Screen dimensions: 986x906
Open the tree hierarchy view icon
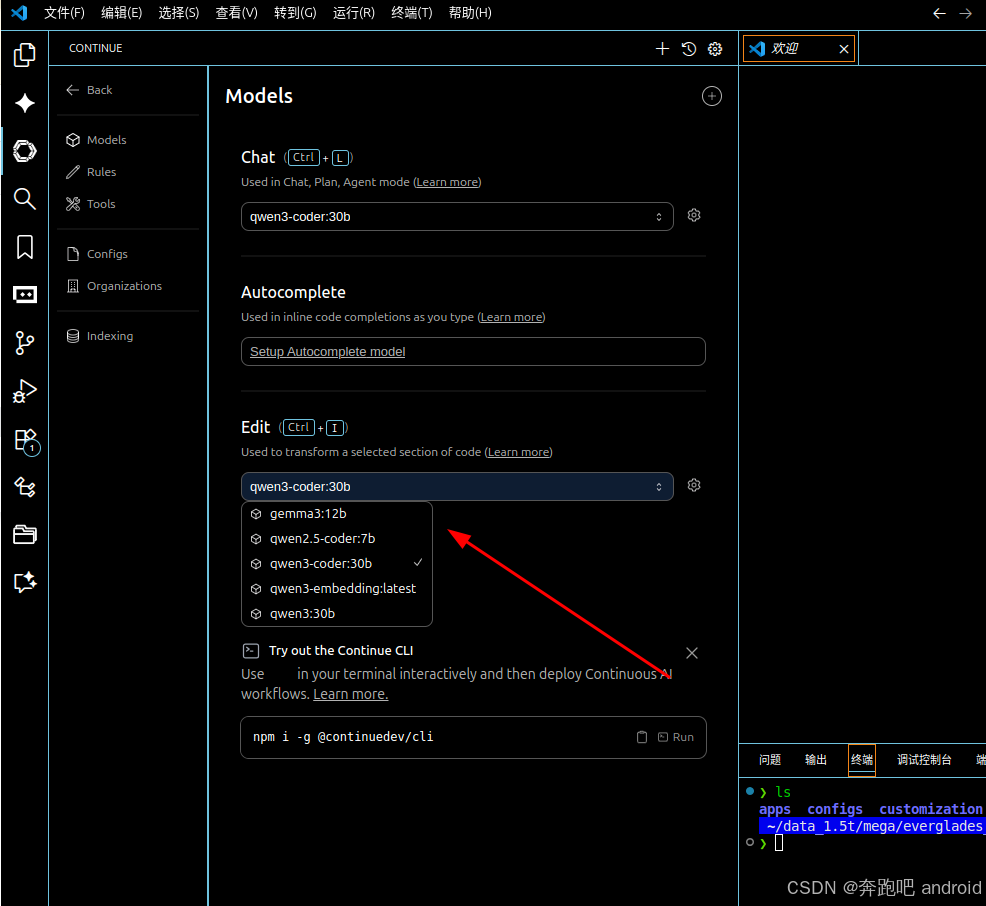point(25,487)
